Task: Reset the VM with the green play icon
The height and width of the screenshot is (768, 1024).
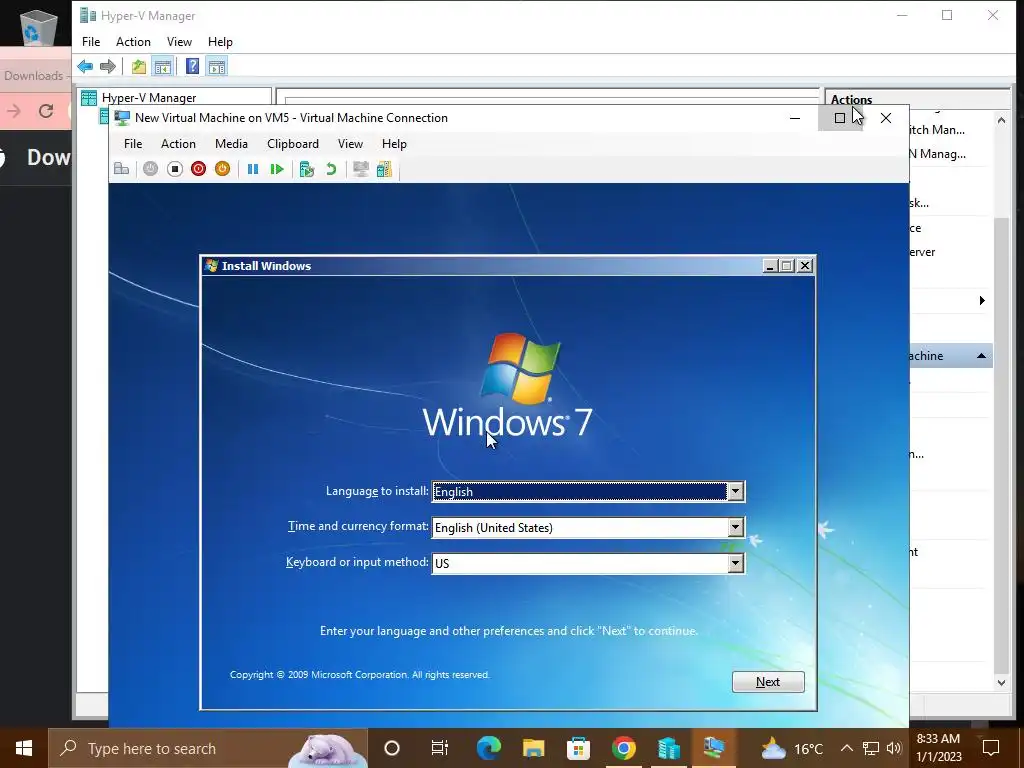Action: 277,169
